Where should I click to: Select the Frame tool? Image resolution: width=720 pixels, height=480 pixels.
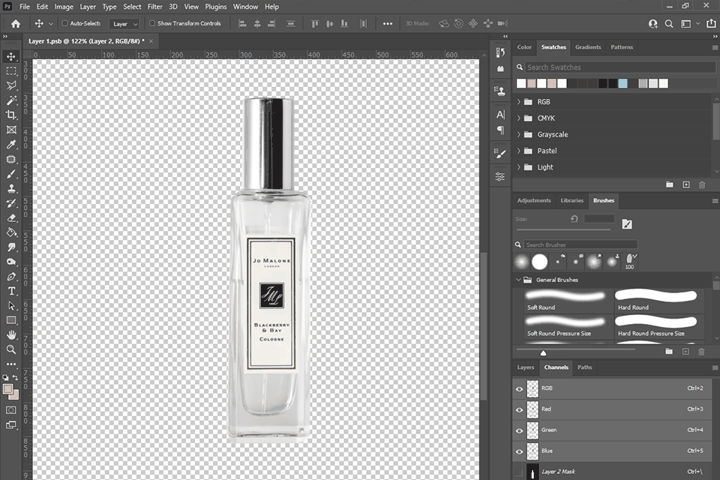pos(11,130)
